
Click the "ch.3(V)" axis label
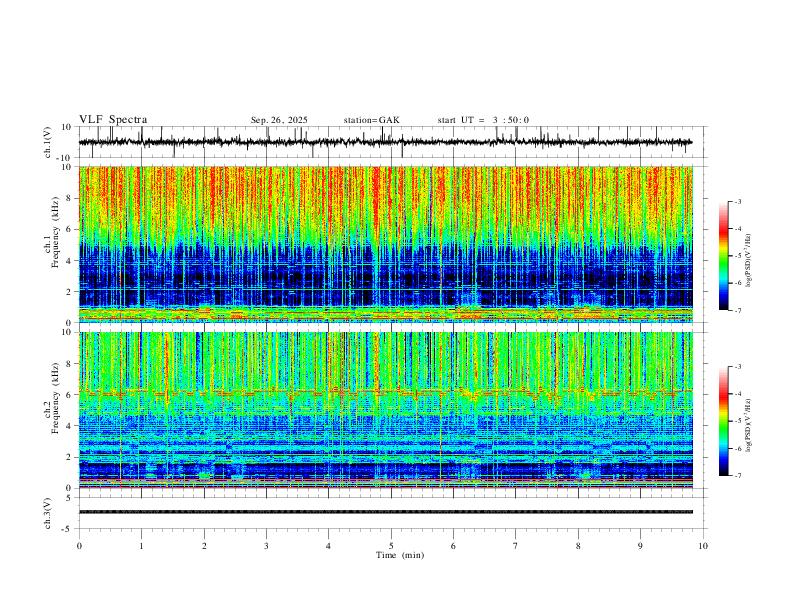[x=48, y=513]
